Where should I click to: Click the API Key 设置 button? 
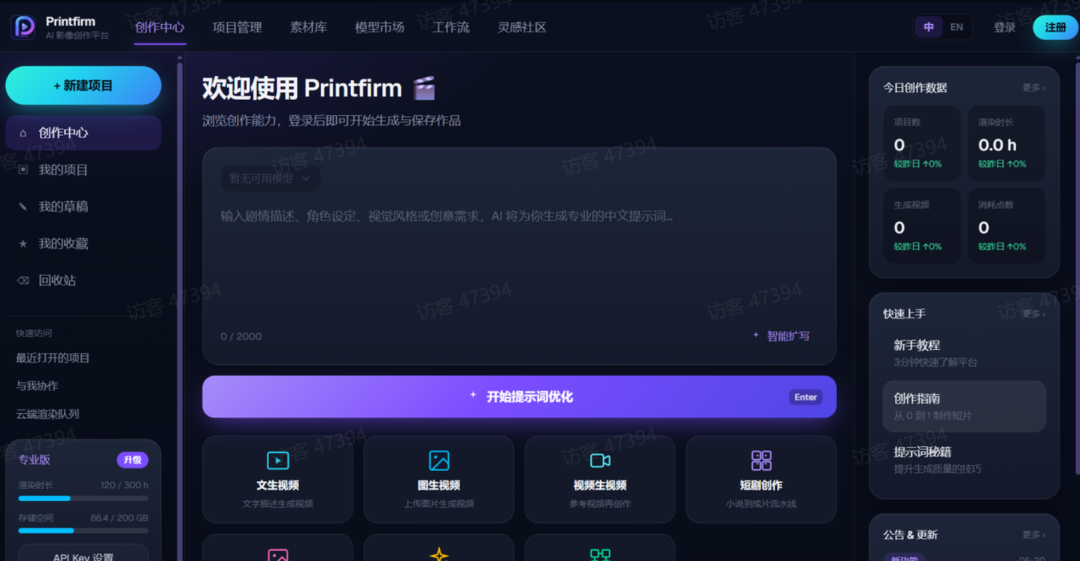[83, 554]
